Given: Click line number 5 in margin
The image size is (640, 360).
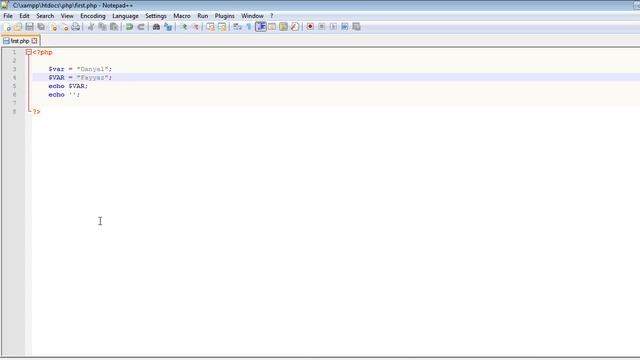Looking at the screenshot, I should pyautogui.click(x=14, y=86).
